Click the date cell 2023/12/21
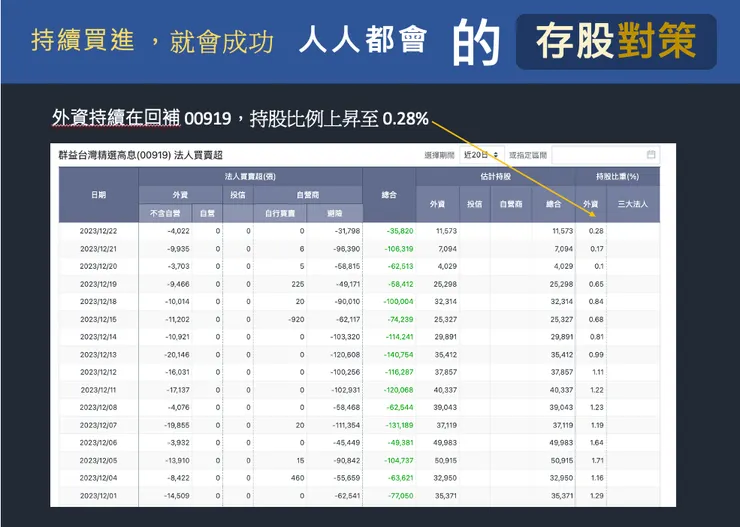Viewport: 740px width, 527px height. (98, 249)
